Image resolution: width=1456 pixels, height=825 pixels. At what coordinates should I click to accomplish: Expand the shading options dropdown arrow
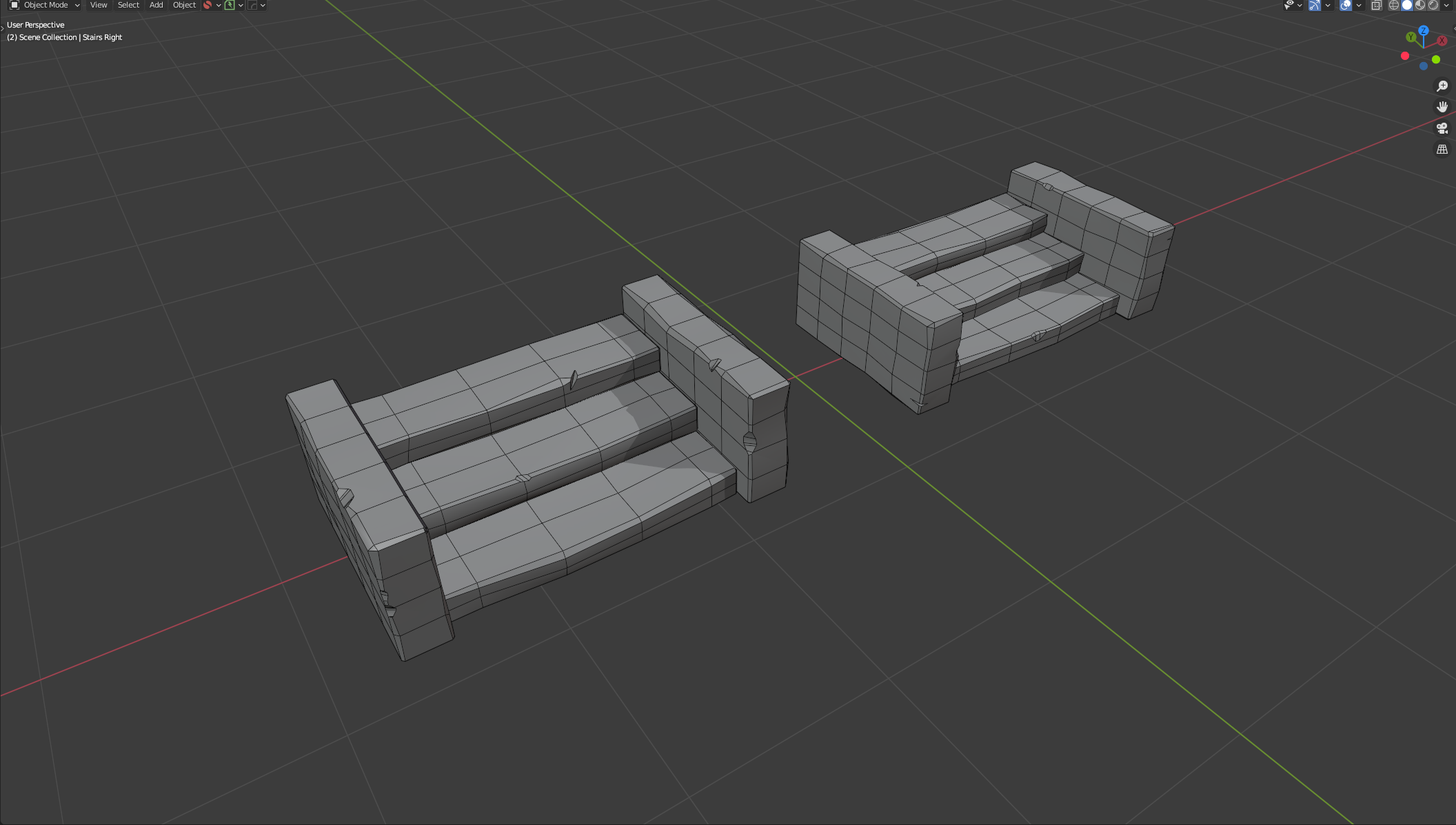1446,5
